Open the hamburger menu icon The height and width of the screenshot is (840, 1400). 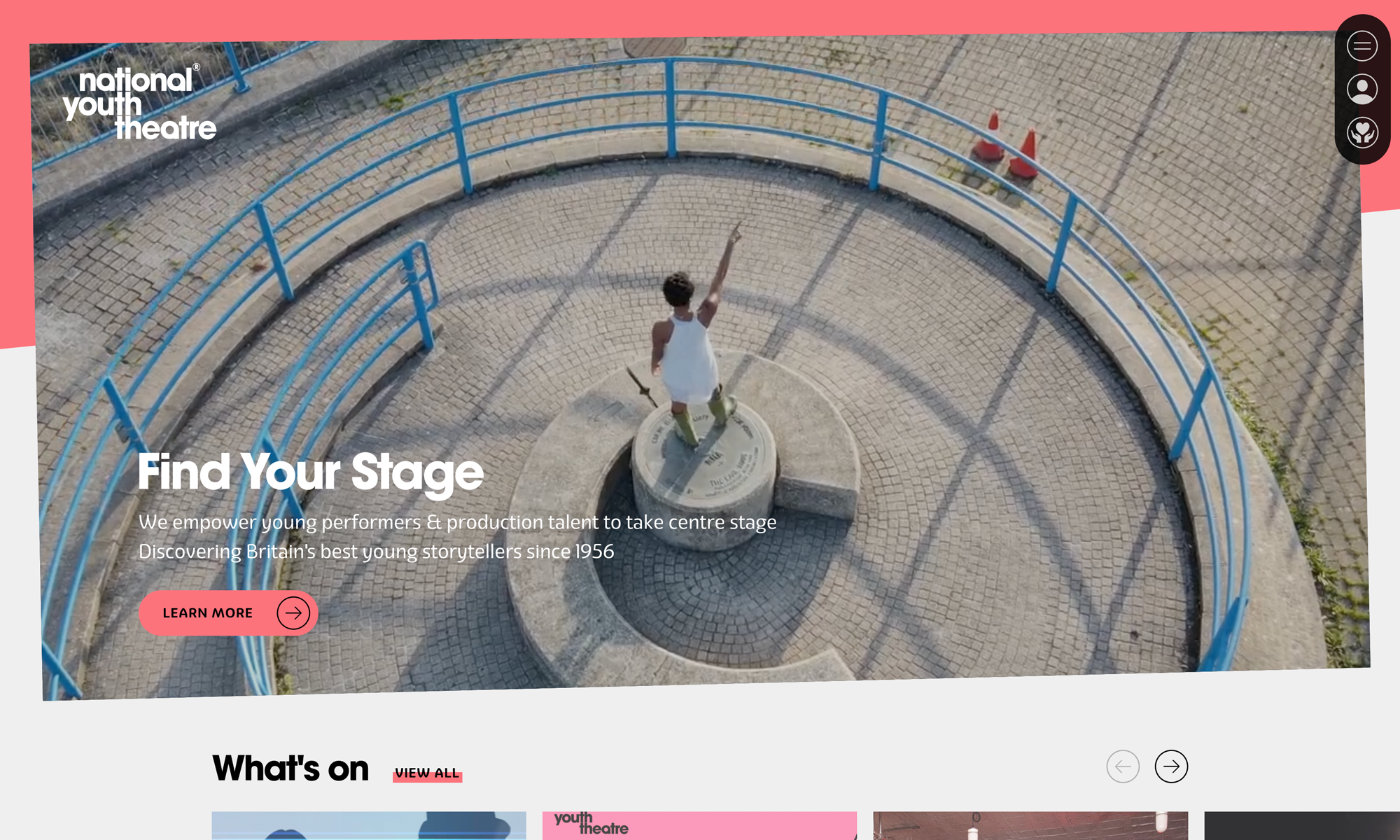click(x=1361, y=46)
